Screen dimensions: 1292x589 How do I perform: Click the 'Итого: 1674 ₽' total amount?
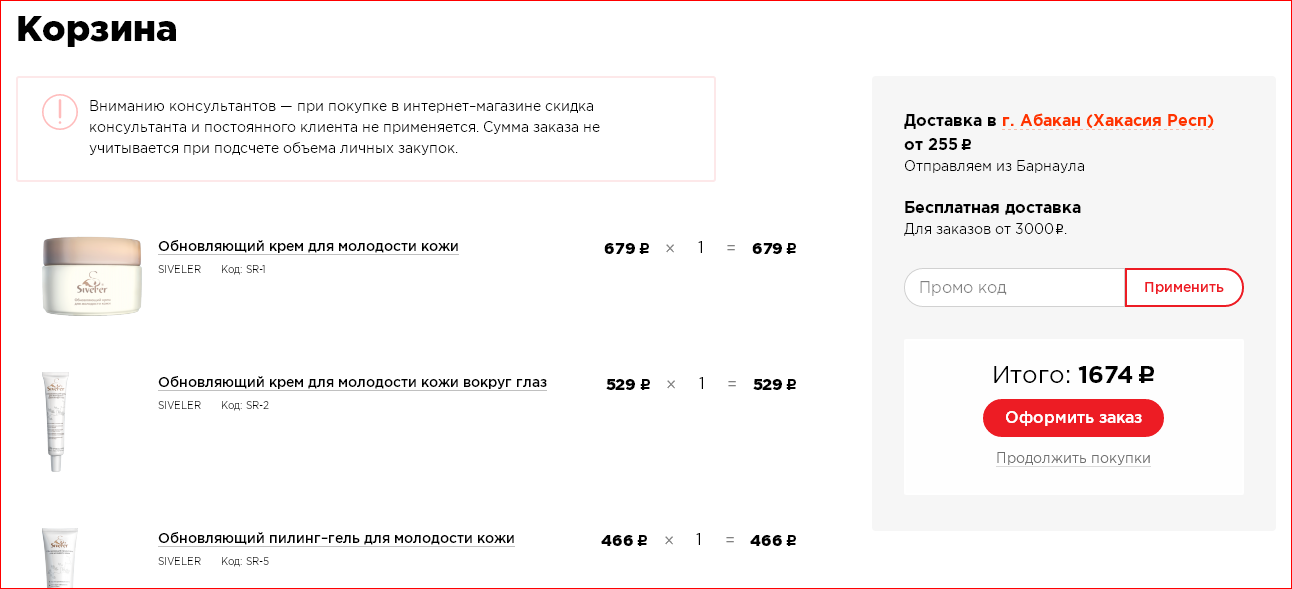(1073, 375)
